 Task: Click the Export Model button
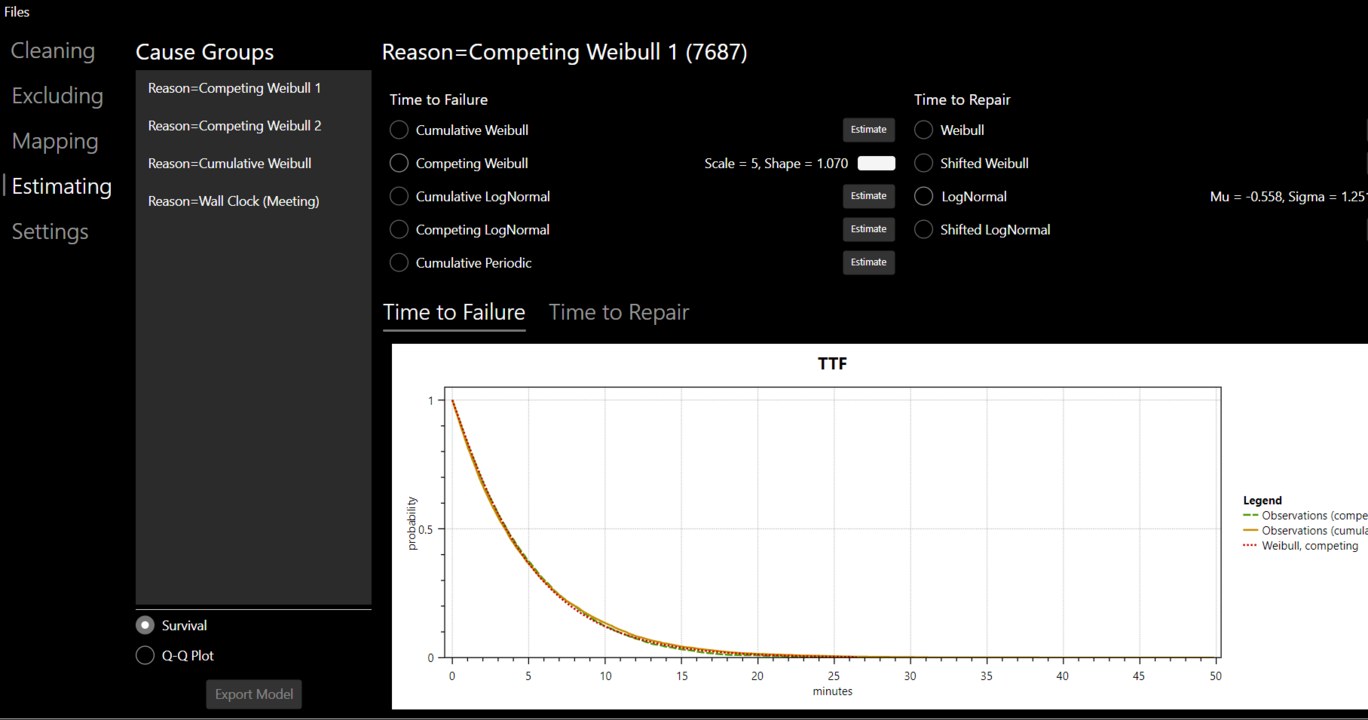pos(254,694)
